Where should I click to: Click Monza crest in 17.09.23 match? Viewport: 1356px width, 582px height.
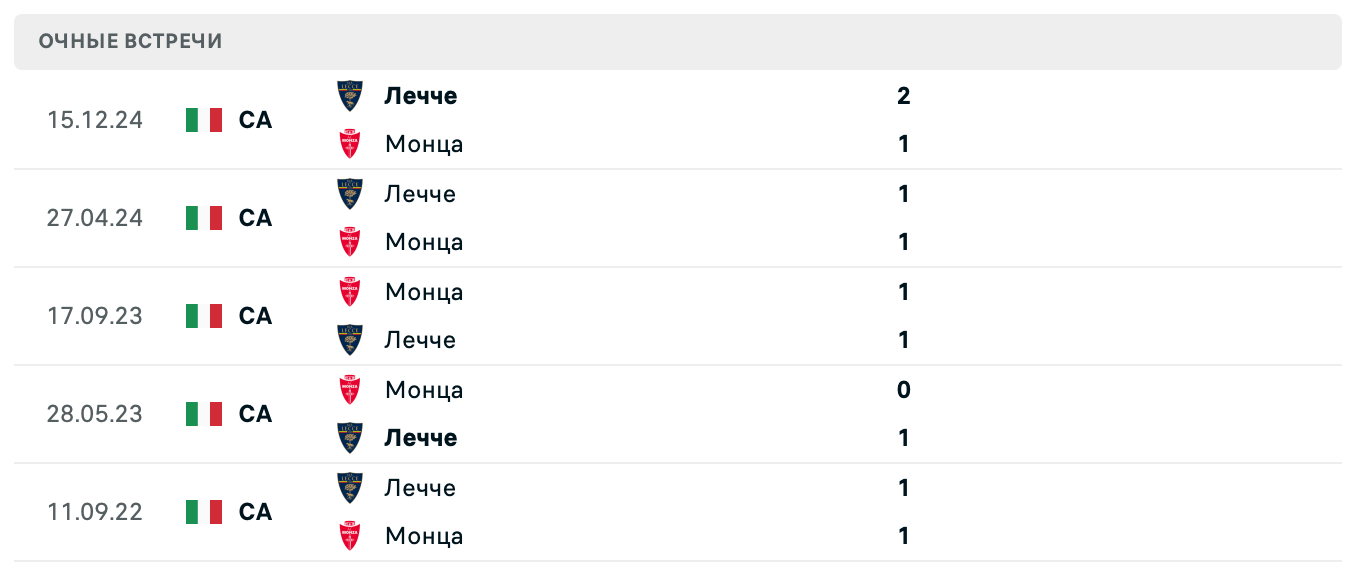click(350, 292)
